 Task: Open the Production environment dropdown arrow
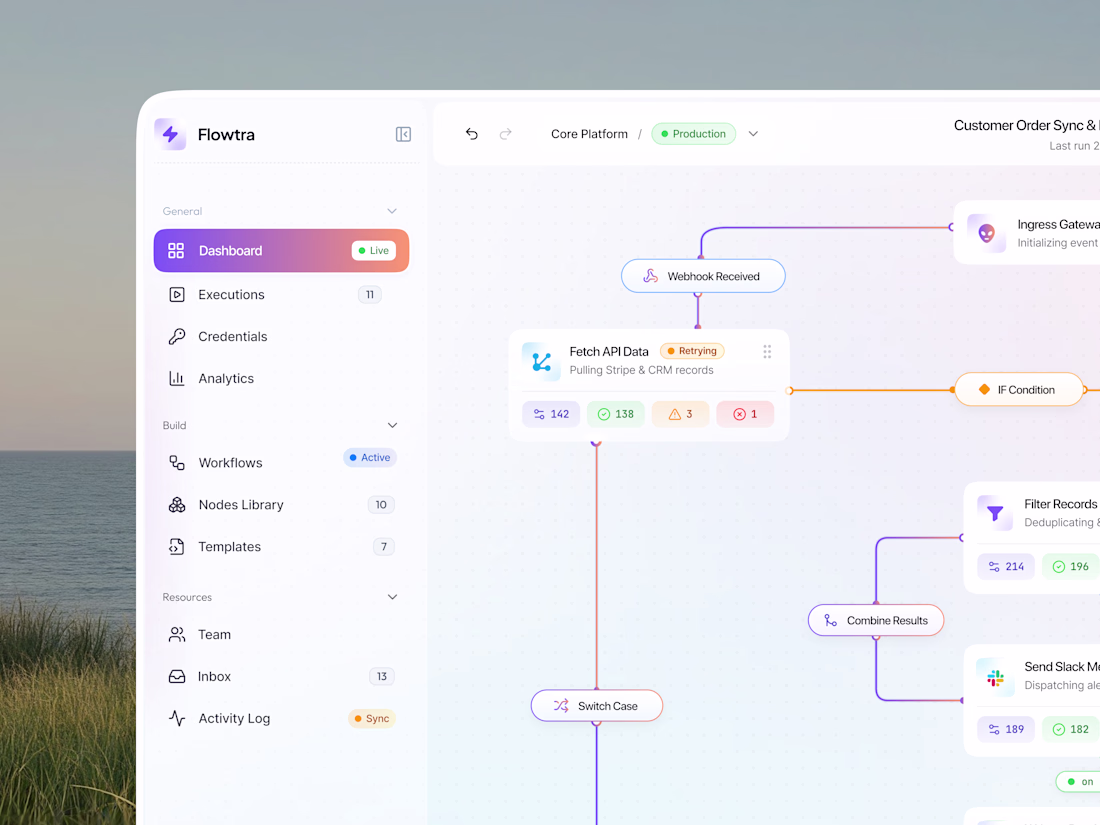coord(753,134)
